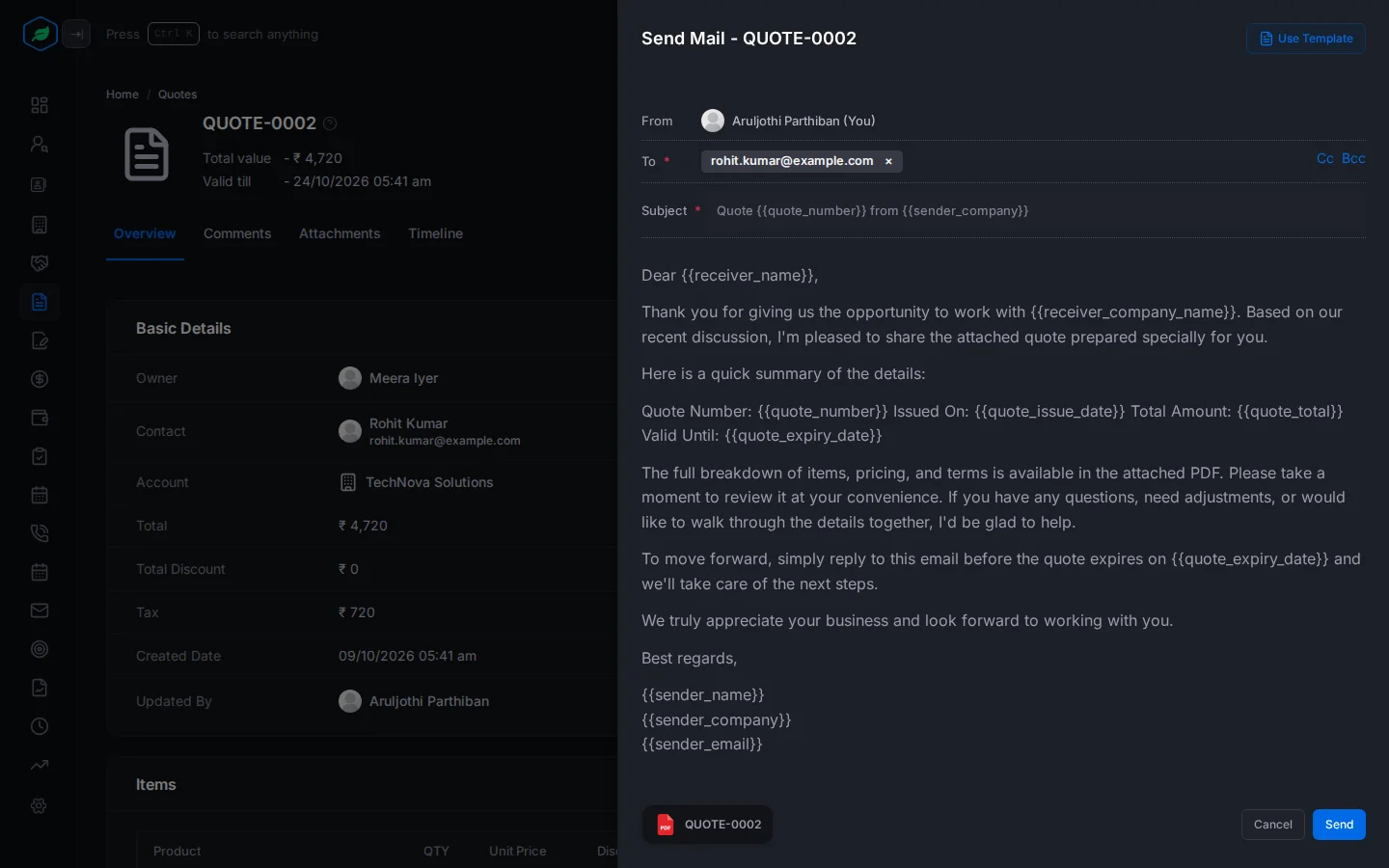Viewport: 1389px width, 868px height.
Task: Click the email body line starting "Dear {{receiver_name}}"
Action: [730, 276]
